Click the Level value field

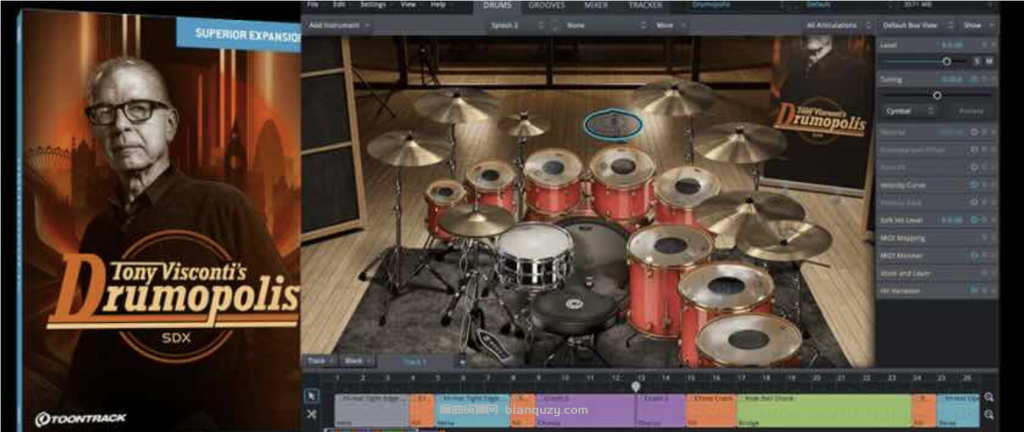[x=951, y=45]
